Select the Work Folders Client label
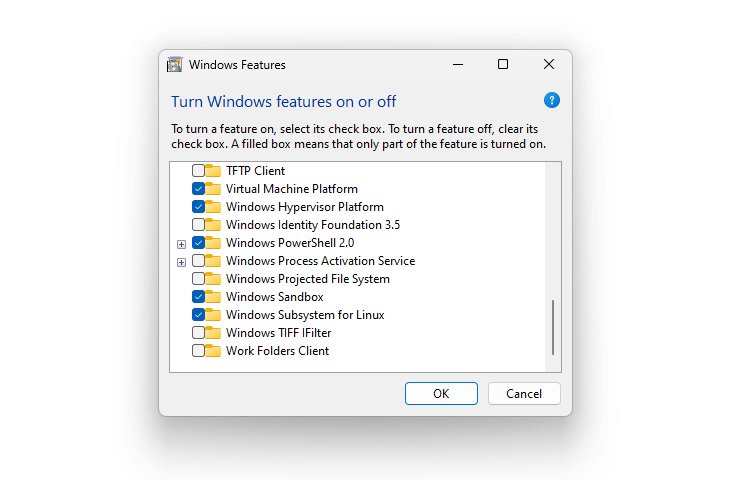 coord(278,351)
